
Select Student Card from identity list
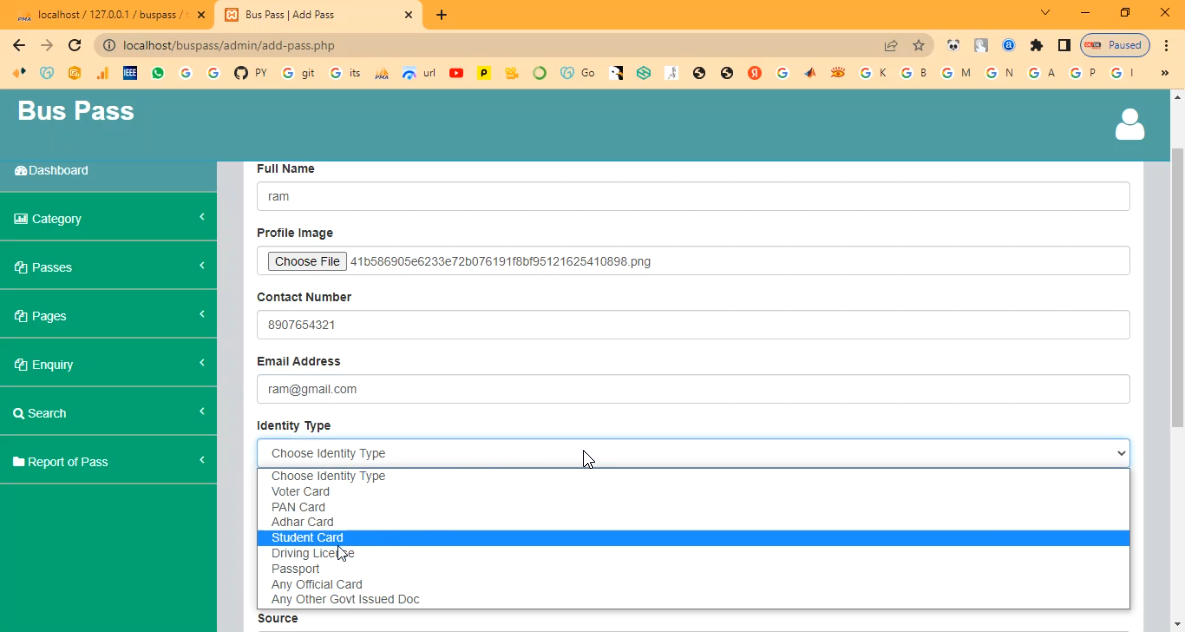point(307,538)
